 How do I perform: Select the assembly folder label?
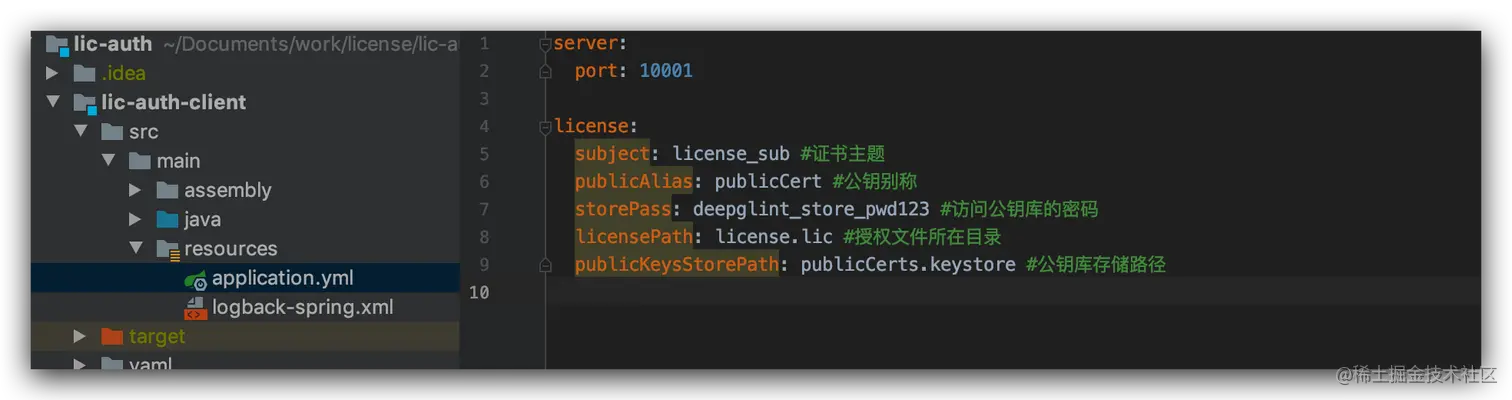click(227, 190)
